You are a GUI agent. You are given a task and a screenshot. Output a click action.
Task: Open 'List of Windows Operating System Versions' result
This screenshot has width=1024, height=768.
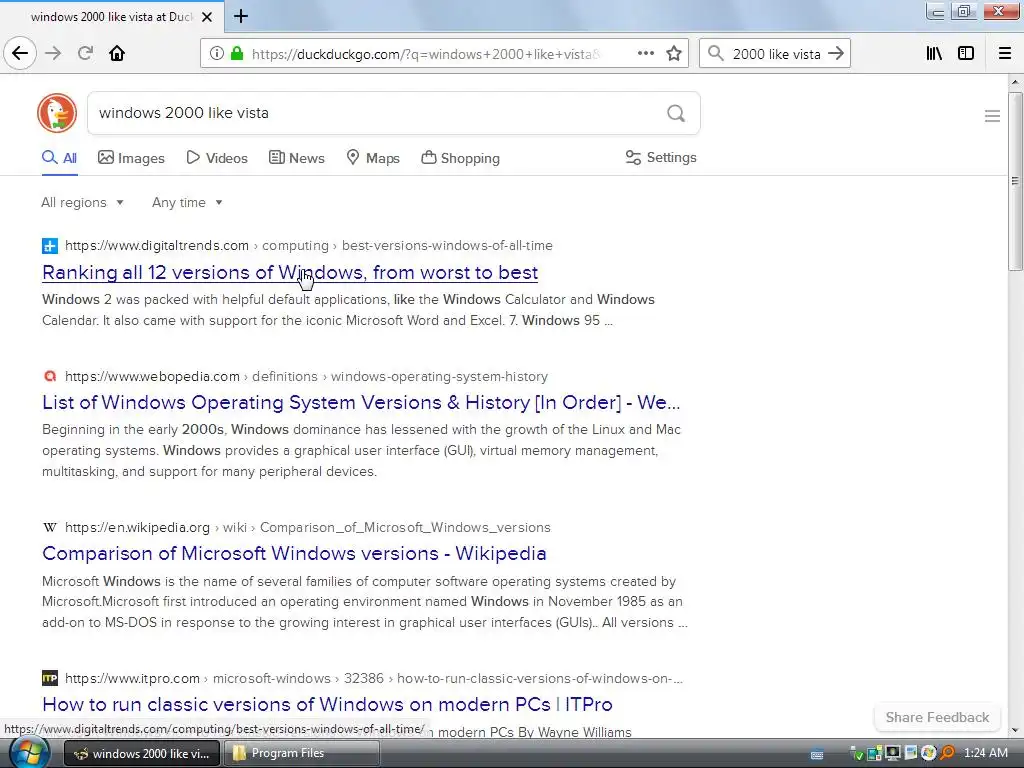pyautogui.click(x=361, y=402)
